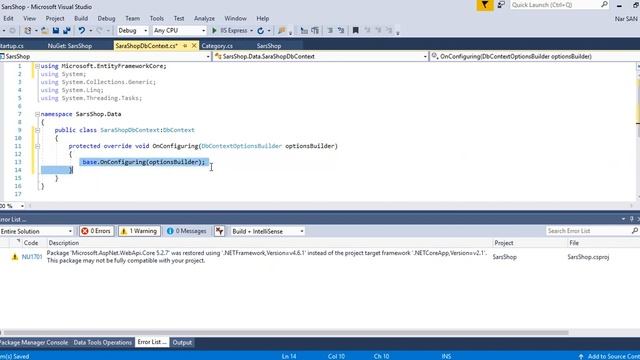Open the undo history dropdown arrow
Screen dimensions: 640x360
click(x=90, y=31)
